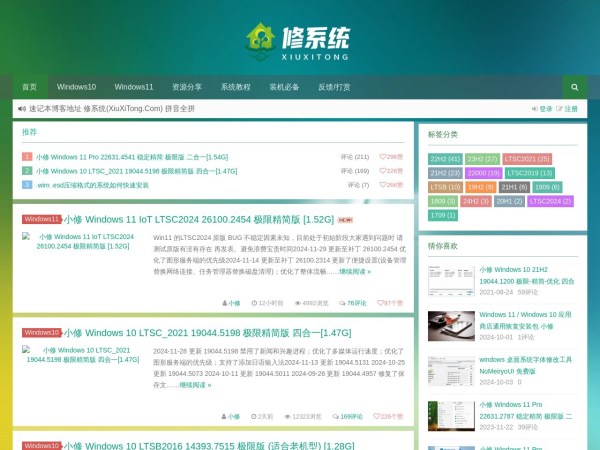Click the purple 22000 (19) tag
This screenshot has width=600, height=450.
tap(484, 173)
